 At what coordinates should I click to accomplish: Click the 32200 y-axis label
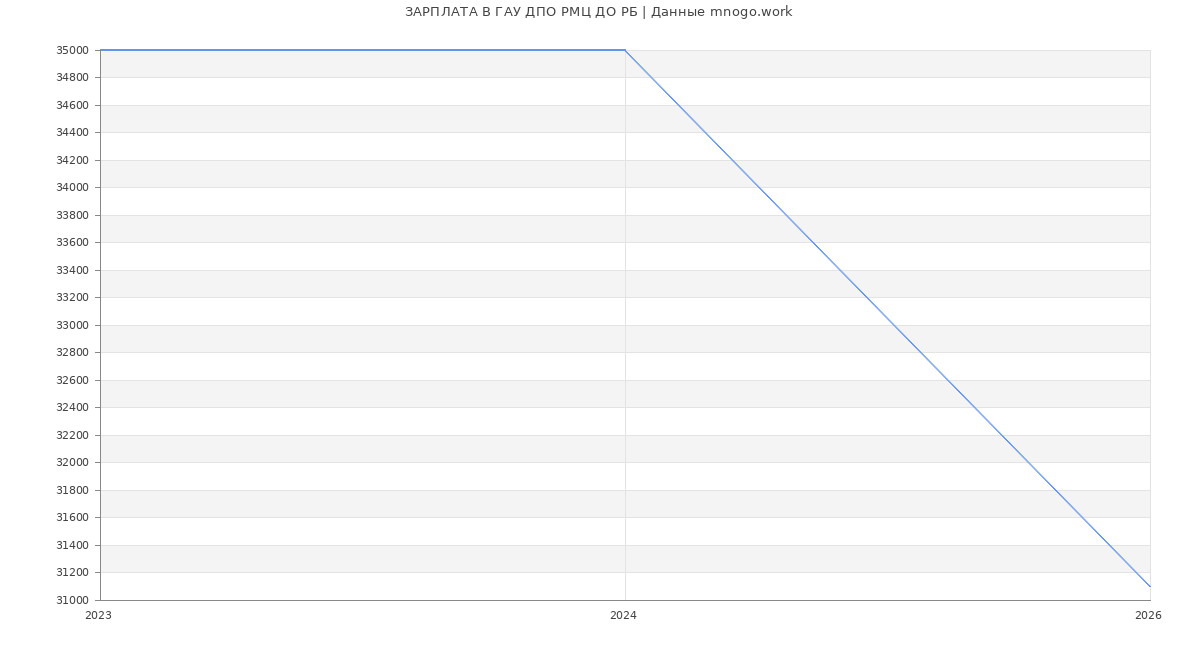(72, 435)
